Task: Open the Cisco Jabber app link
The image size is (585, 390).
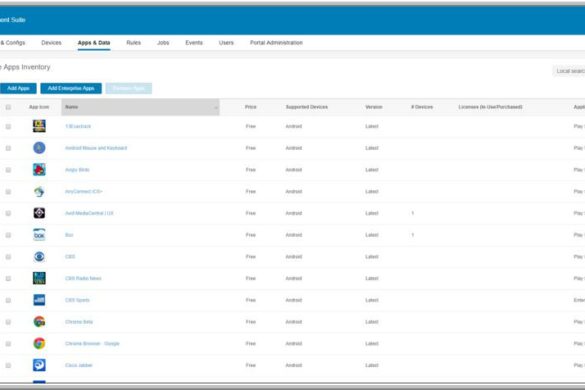Action: point(79,365)
